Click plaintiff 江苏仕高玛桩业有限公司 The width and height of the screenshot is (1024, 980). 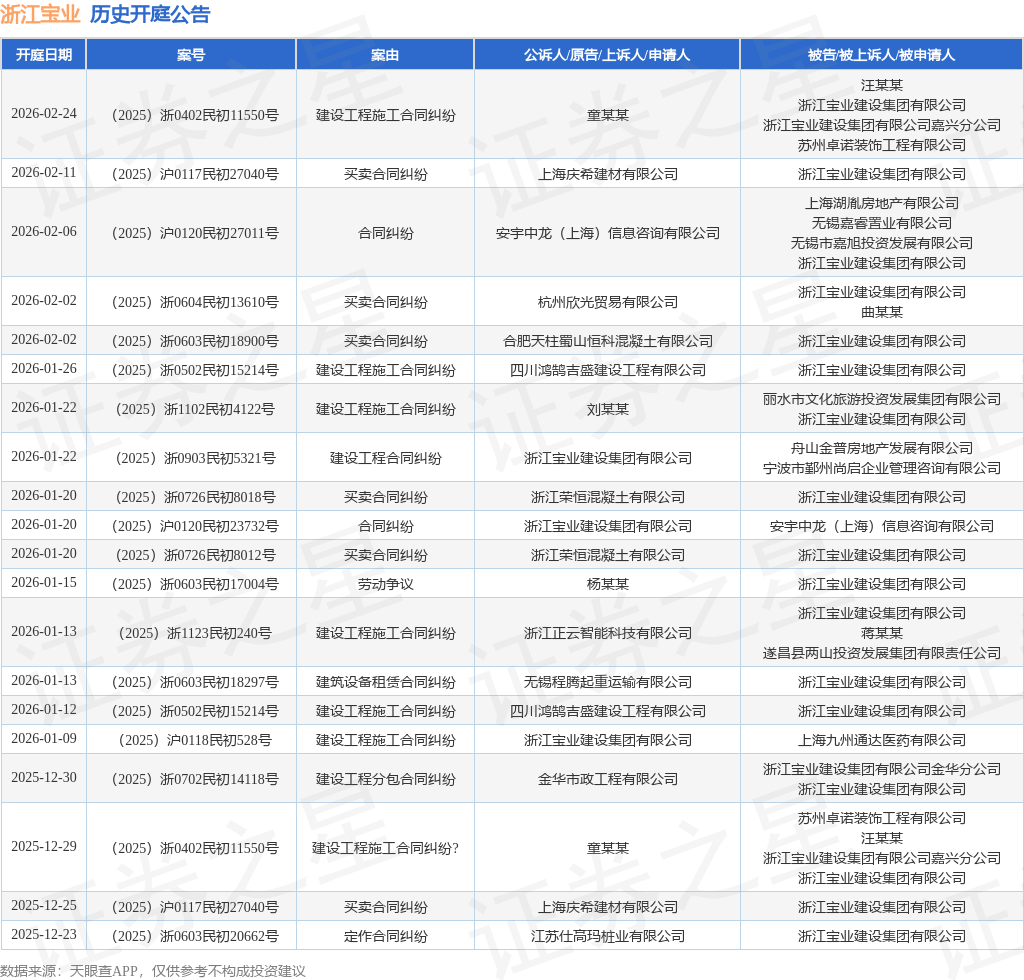coord(607,936)
